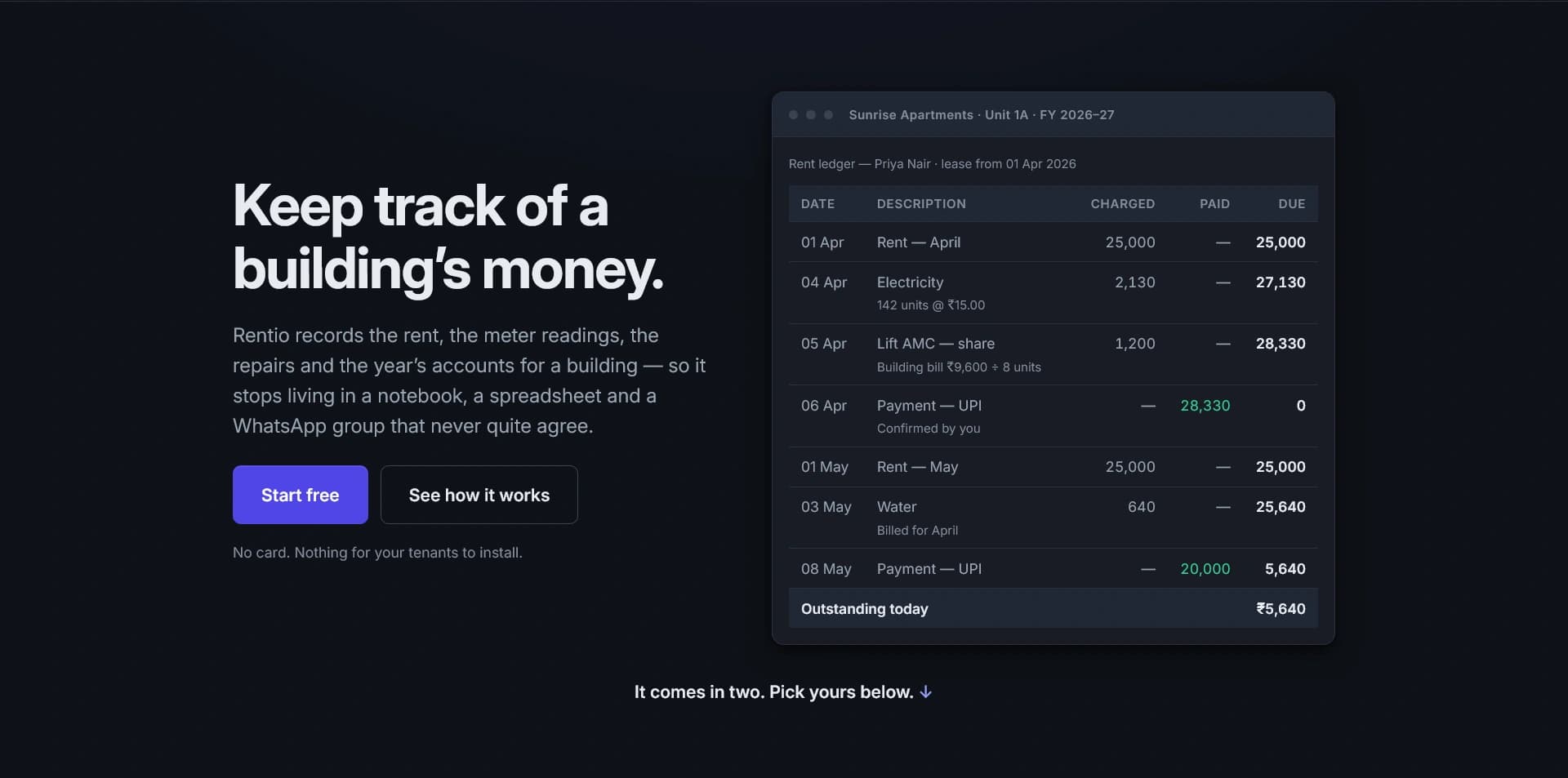Image resolution: width=1568 pixels, height=778 pixels.
Task: Click the 27,130 due amount
Action: [1281, 282]
